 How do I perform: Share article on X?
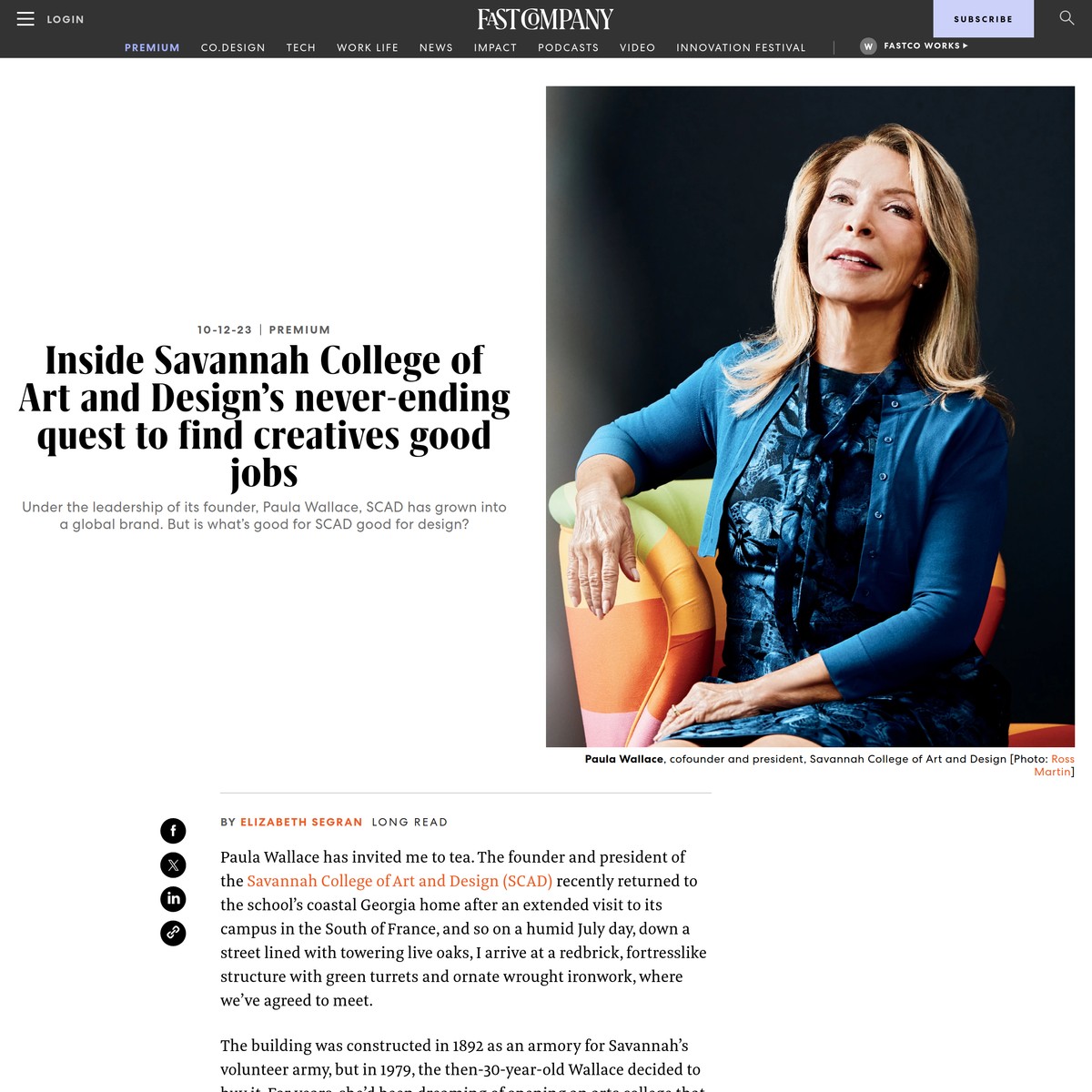click(173, 865)
